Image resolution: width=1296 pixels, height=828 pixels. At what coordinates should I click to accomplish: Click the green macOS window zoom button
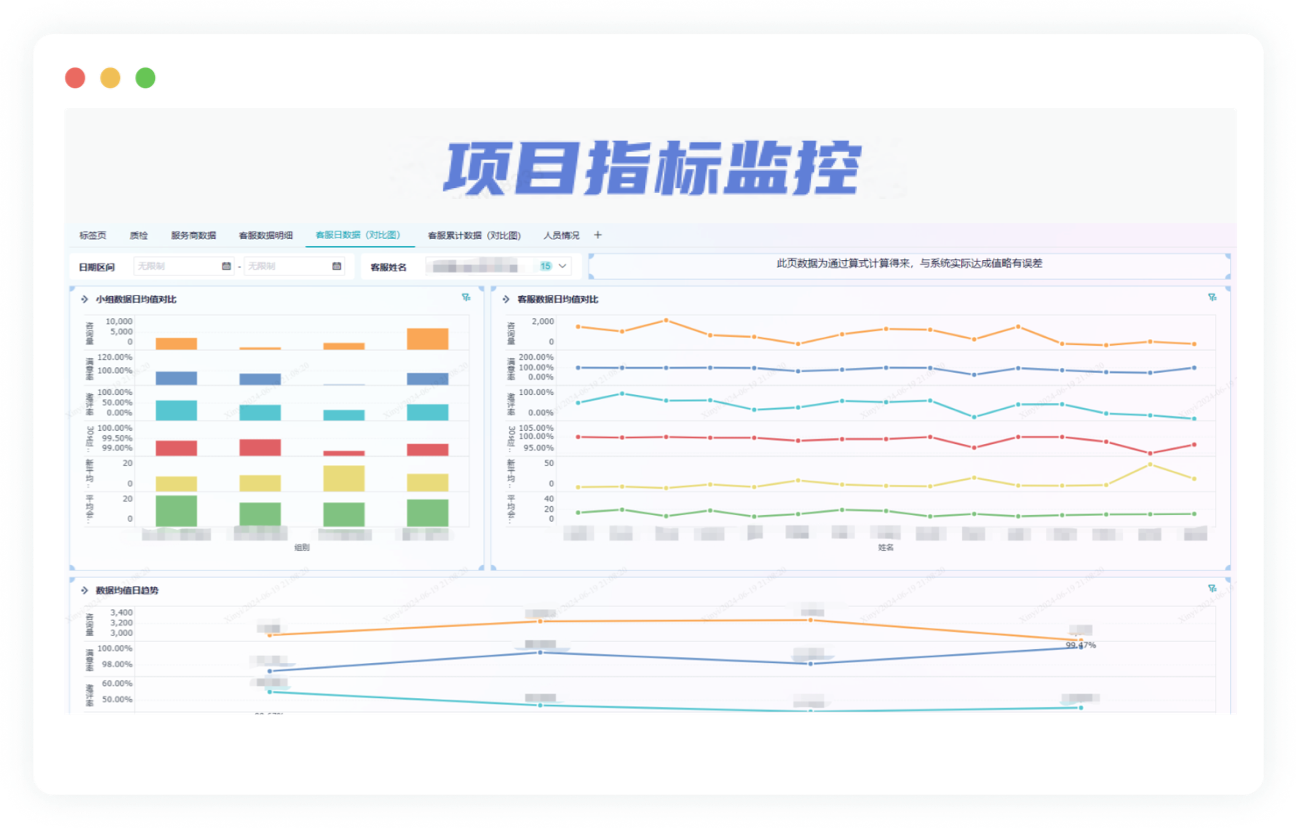coord(145,77)
